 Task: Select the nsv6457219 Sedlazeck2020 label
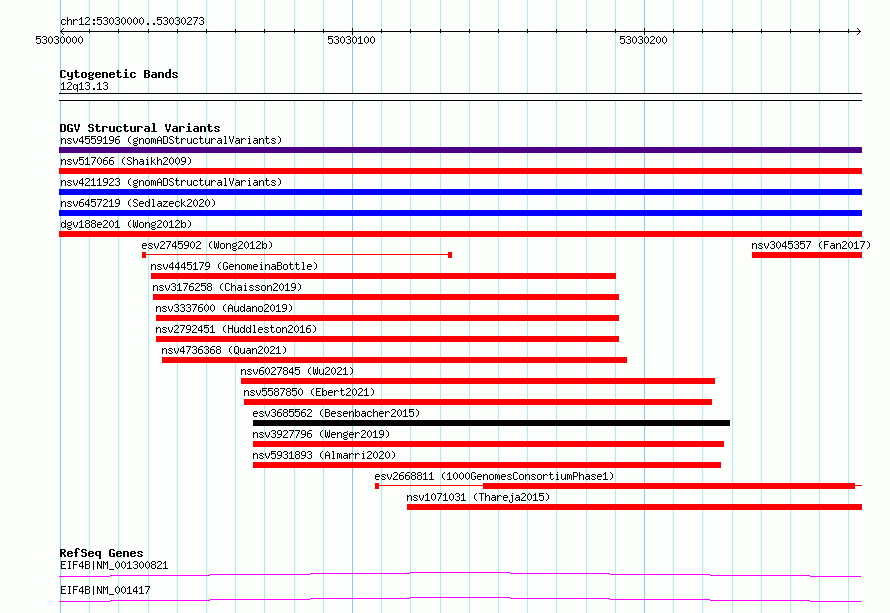138,203
